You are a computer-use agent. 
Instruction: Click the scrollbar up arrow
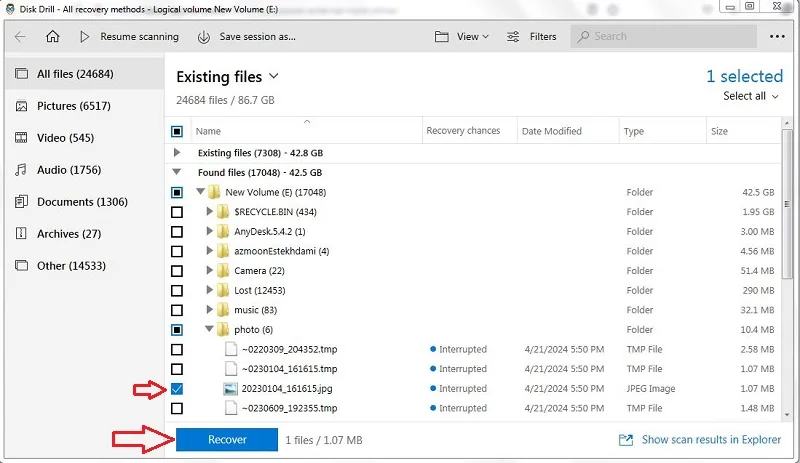pyautogui.click(x=787, y=123)
